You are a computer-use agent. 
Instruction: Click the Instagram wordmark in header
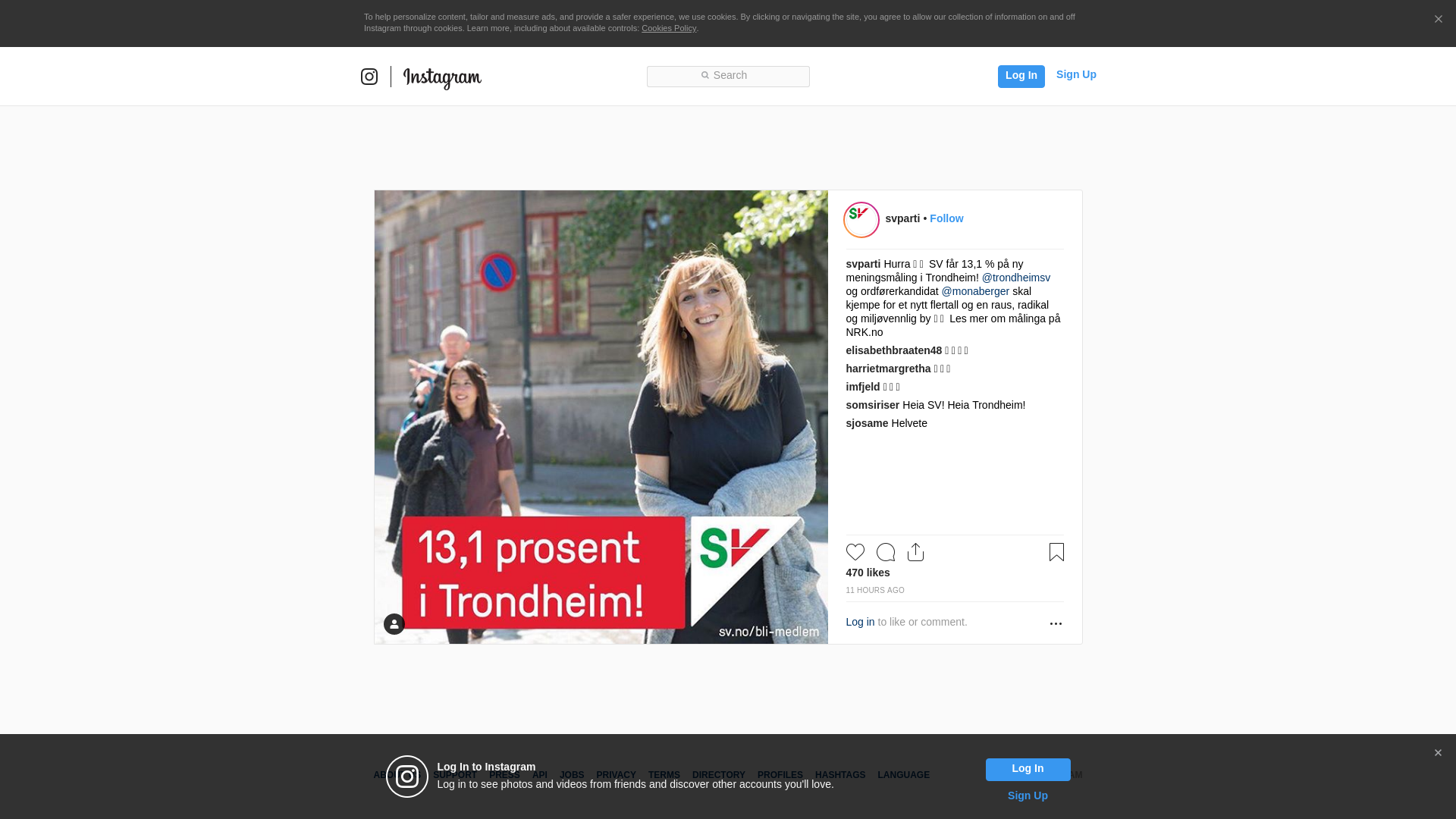[x=442, y=78]
